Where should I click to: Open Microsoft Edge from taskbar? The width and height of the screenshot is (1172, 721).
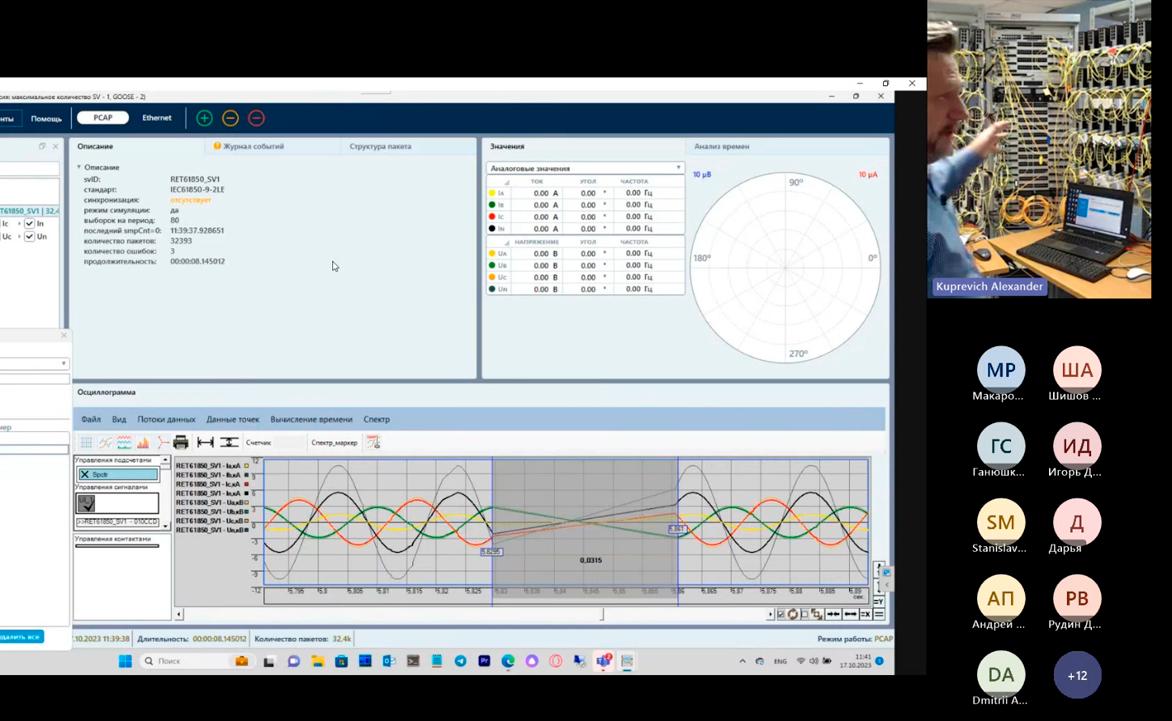508,661
